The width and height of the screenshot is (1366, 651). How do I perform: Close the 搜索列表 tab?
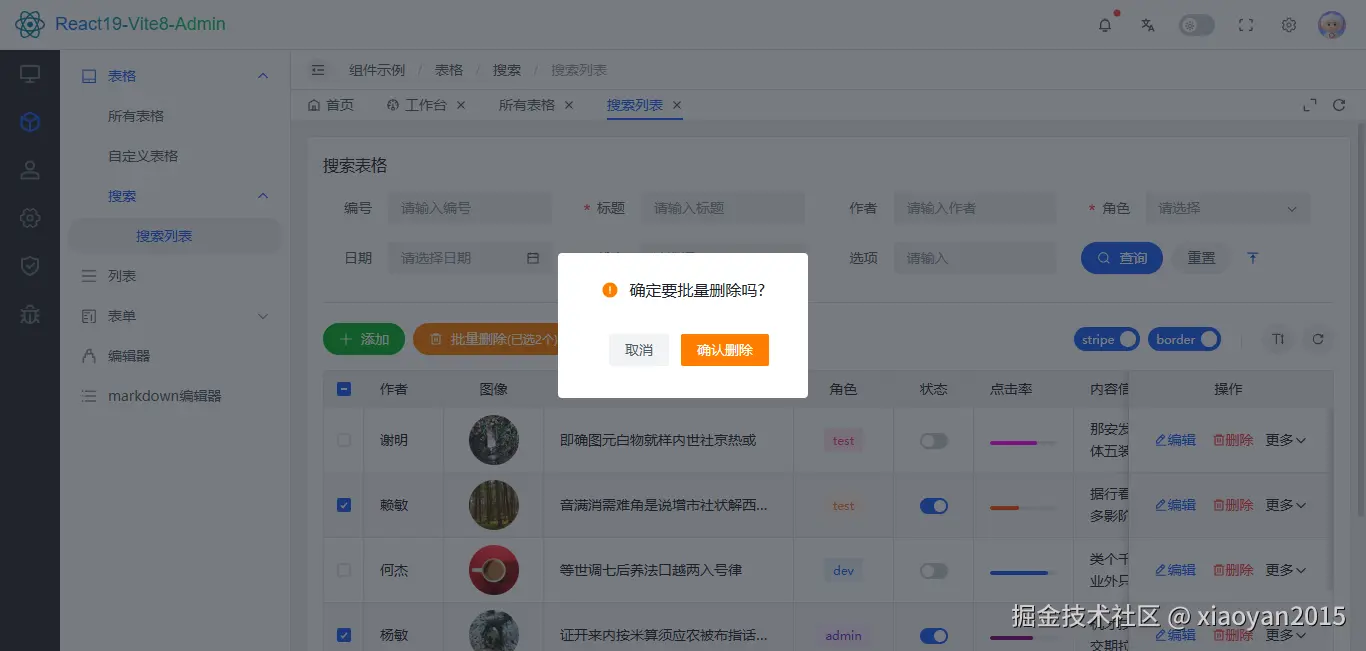click(677, 105)
